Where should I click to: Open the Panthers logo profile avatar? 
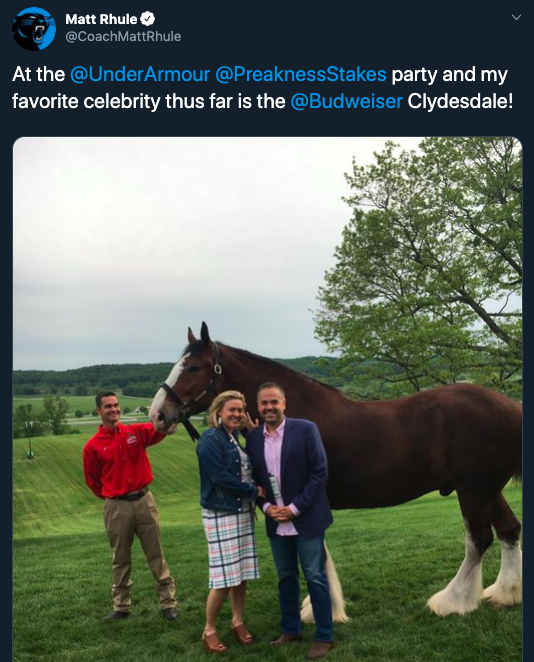click(34, 29)
